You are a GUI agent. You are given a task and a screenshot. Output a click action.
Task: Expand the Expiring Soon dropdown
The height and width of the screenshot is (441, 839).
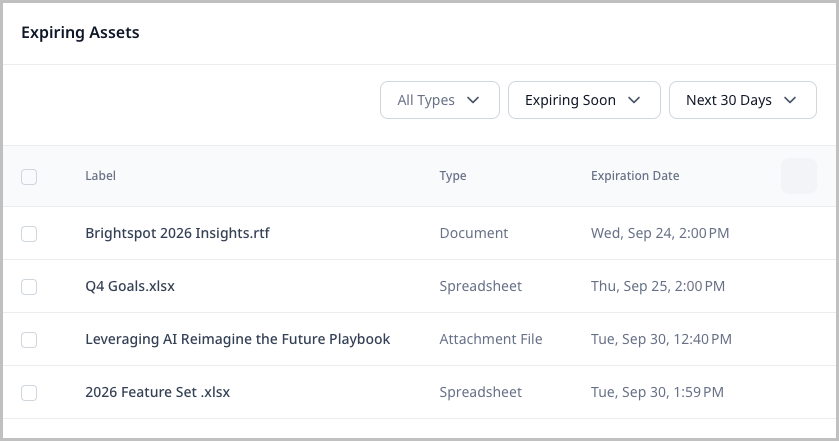(584, 100)
